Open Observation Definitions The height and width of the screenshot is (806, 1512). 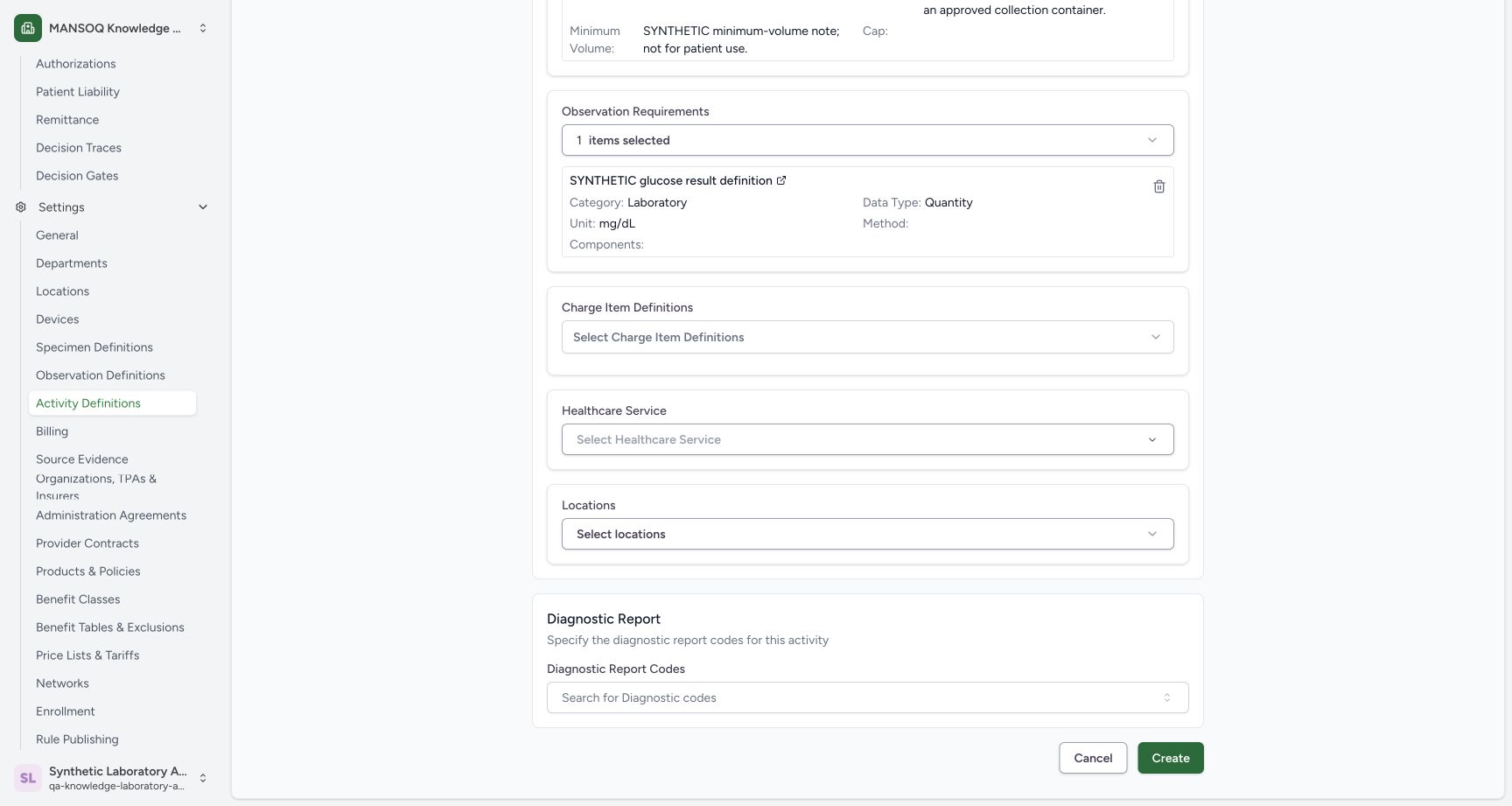pyautogui.click(x=101, y=375)
